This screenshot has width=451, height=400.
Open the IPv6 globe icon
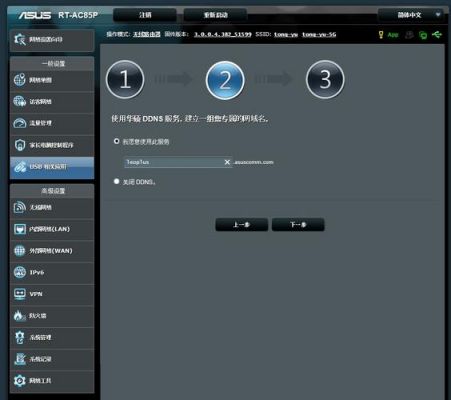coord(19,272)
